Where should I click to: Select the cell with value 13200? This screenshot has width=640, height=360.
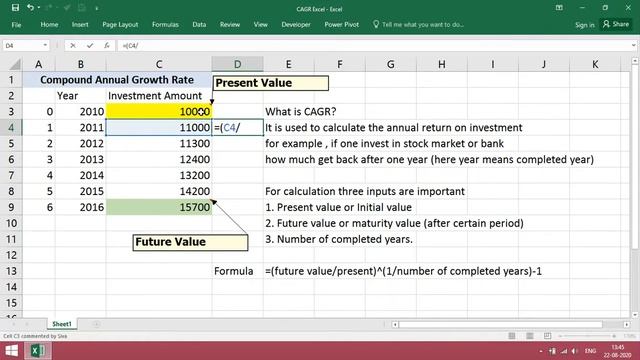159,175
